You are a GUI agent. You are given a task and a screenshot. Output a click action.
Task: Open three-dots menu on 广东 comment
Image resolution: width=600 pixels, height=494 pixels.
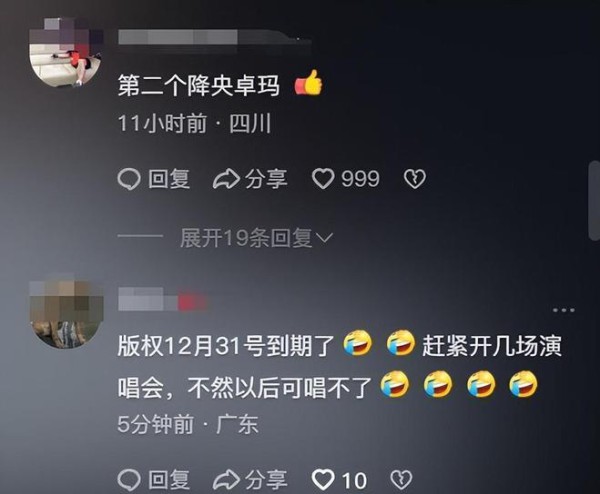(564, 310)
